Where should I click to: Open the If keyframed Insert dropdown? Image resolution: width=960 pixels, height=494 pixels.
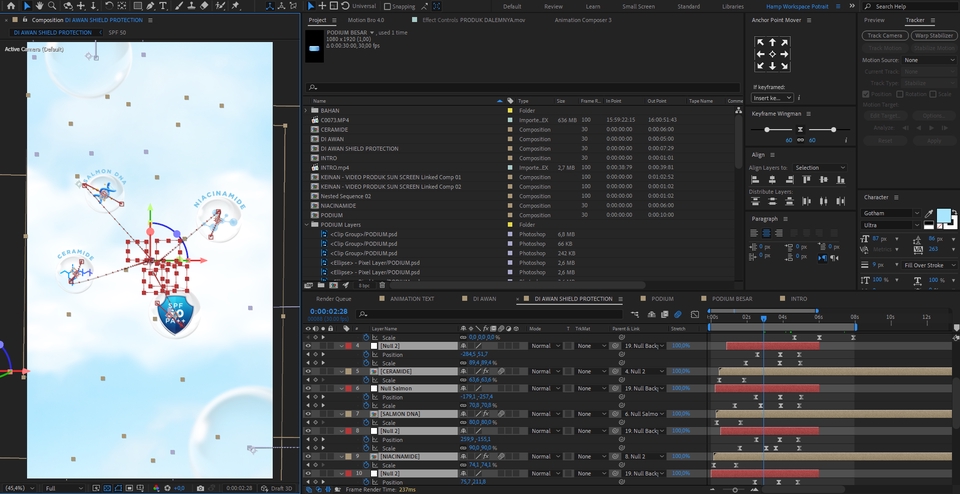pyautogui.click(x=773, y=98)
